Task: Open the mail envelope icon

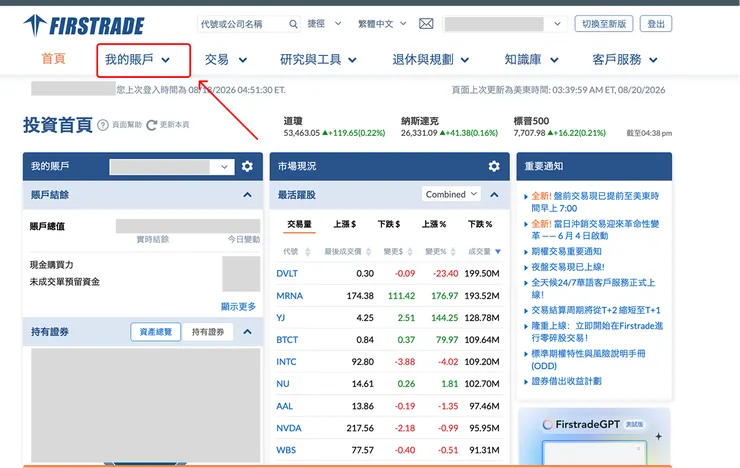Action: click(426, 24)
